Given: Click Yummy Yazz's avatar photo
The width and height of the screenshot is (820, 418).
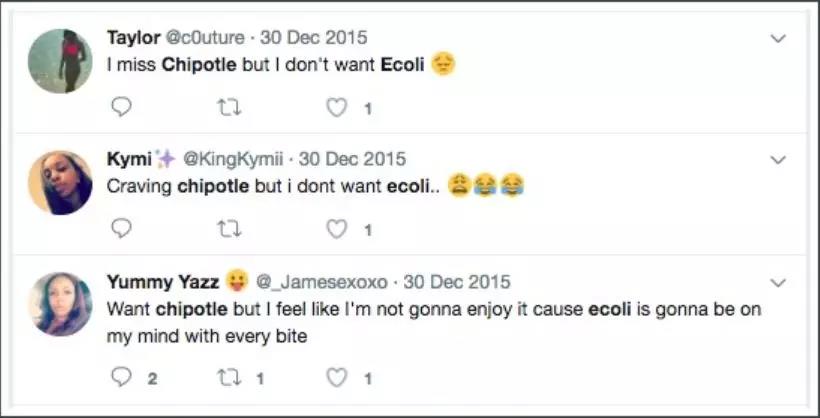Looking at the screenshot, I should coord(60,304).
